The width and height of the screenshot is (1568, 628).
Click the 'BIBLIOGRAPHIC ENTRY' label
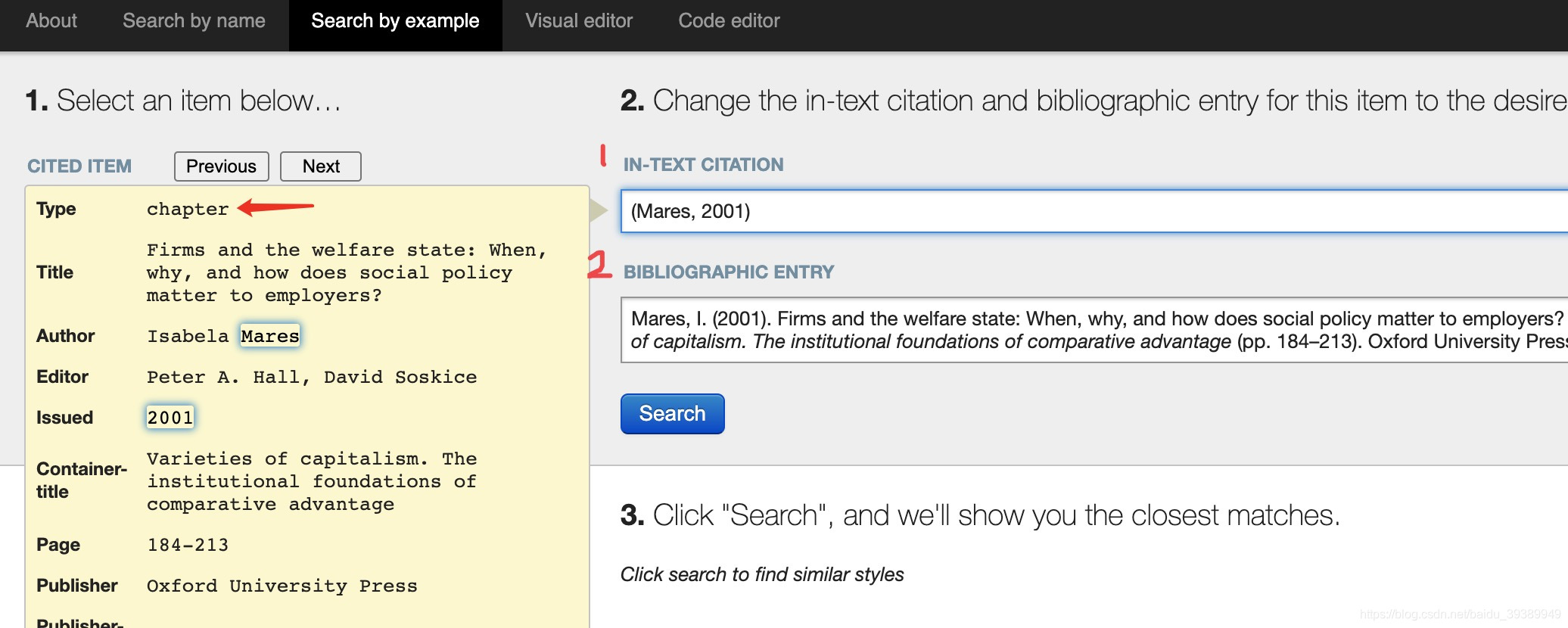(x=728, y=272)
